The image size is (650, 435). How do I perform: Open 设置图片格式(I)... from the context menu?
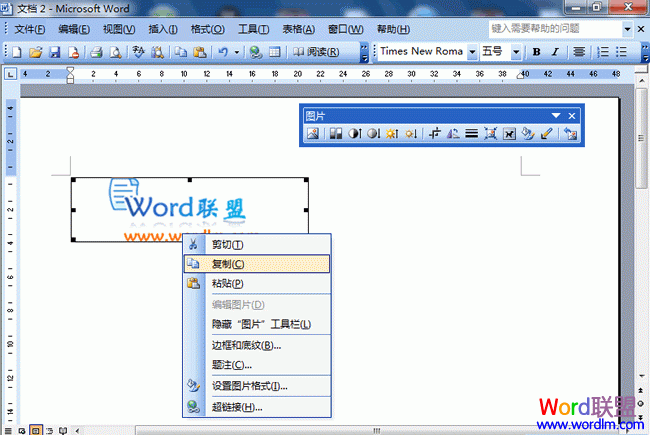(257, 386)
